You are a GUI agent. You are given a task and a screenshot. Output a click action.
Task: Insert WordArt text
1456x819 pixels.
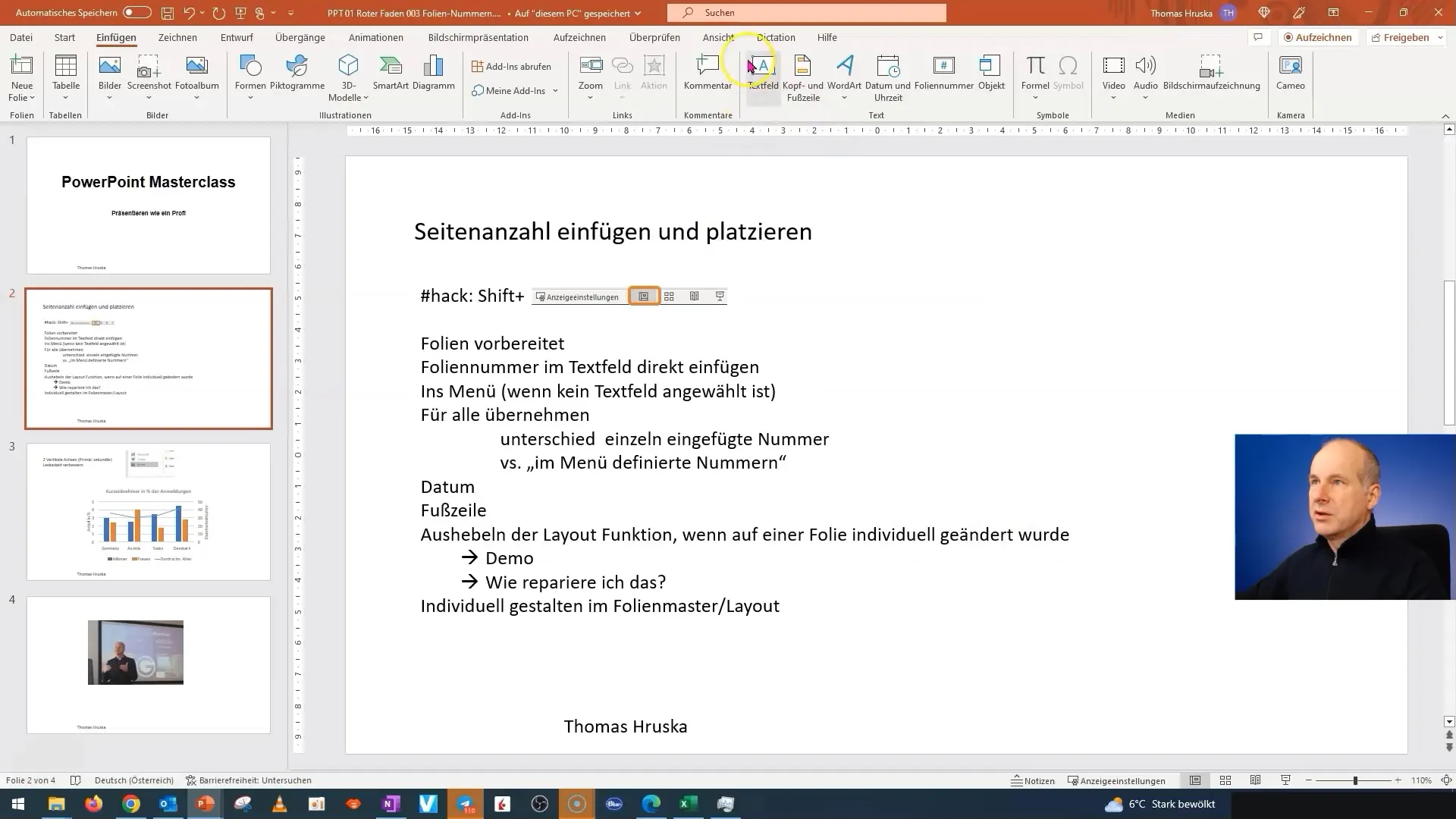[844, 77]
